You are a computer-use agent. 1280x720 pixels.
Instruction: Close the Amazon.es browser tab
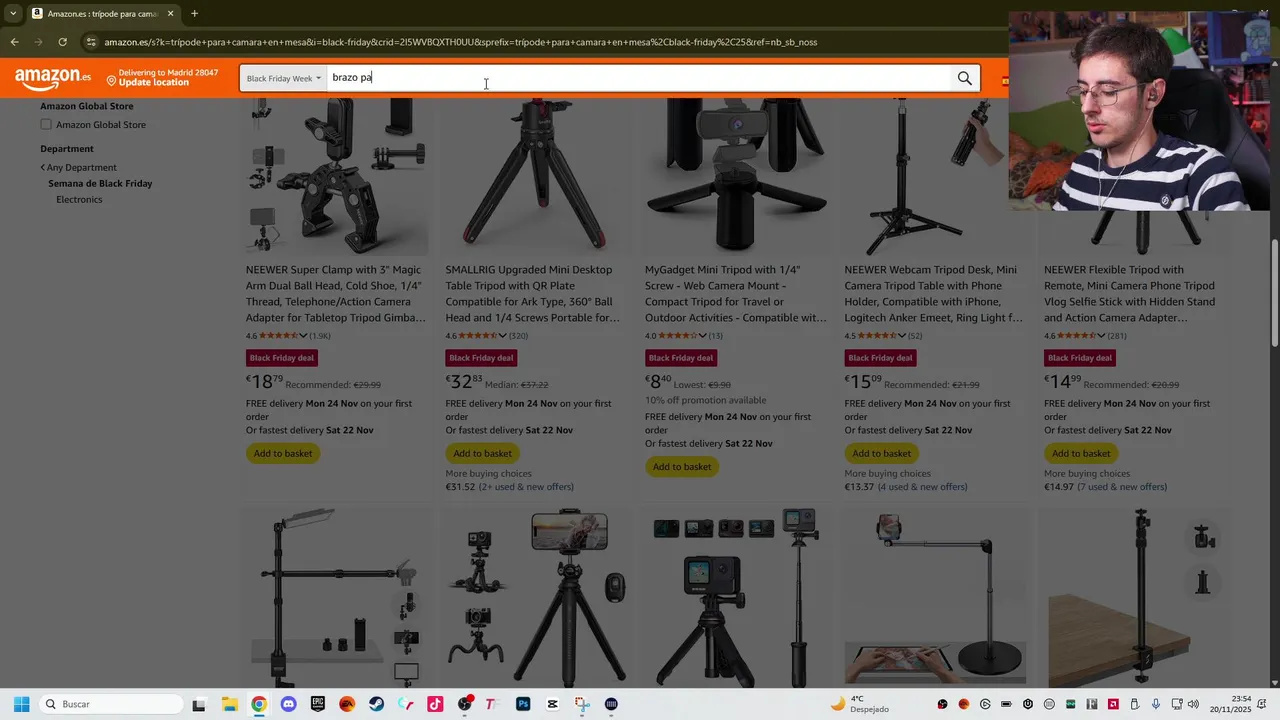coord(170,14)
